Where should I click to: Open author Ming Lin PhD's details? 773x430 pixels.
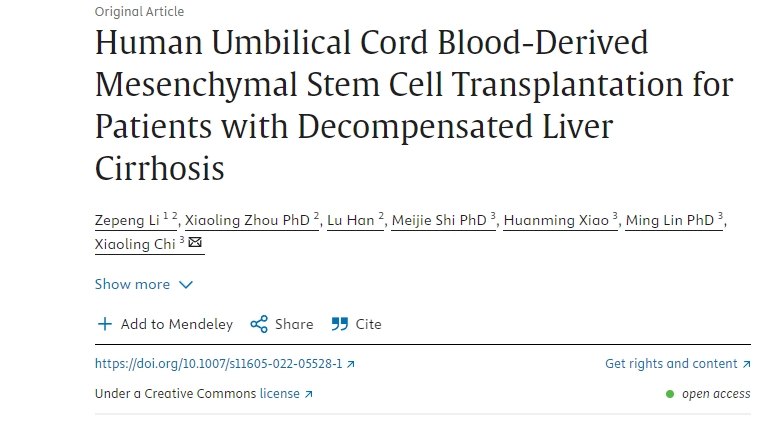[671, 220]
